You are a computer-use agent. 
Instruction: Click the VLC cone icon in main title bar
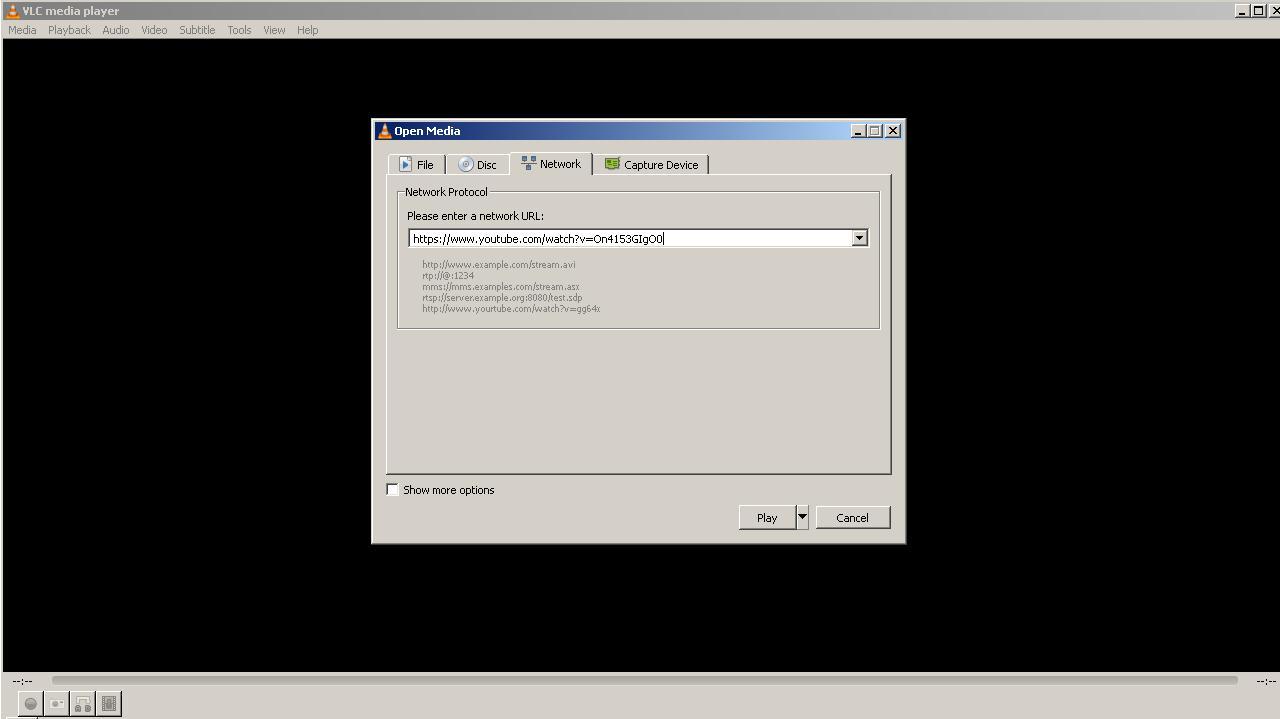(12, 11)
